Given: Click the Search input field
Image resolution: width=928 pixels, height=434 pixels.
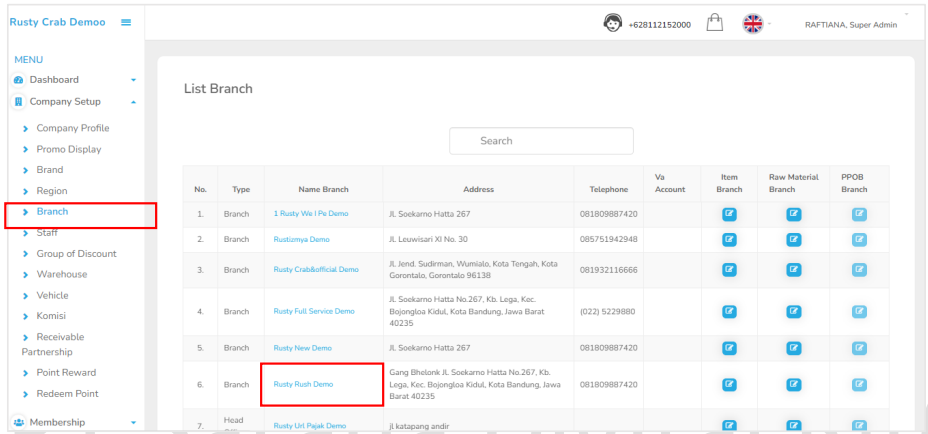Looking at the screenshot, I should click(541, 141).
